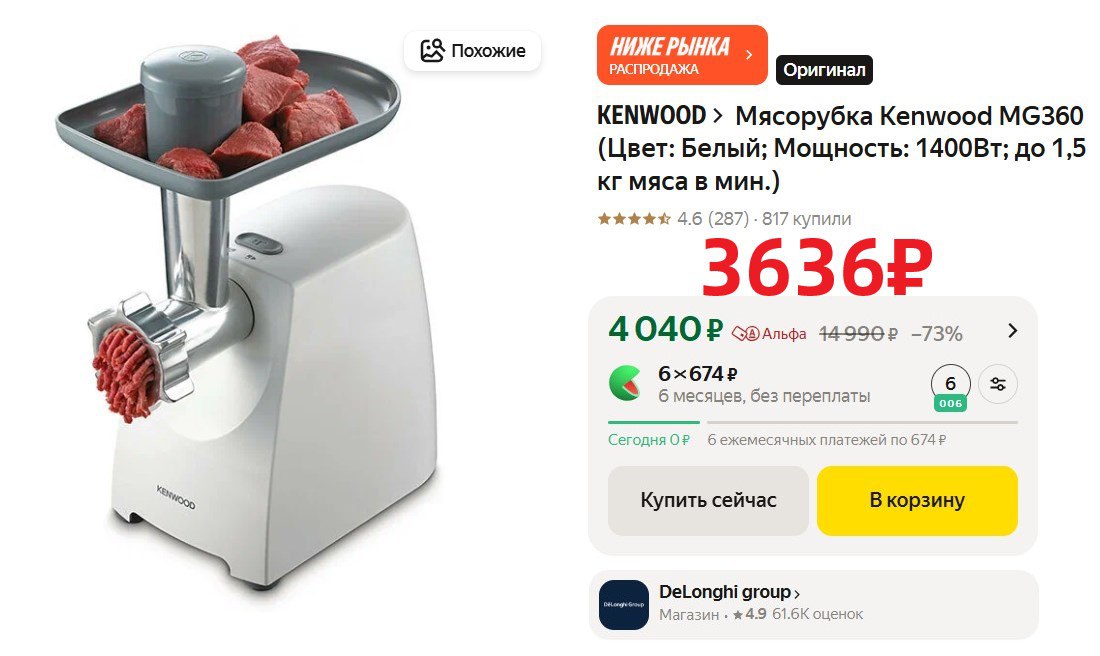The height and width of the screenshot is (656, 1100).
Task: Click the installment payment progress bar
Action: (x=812, y=422)
